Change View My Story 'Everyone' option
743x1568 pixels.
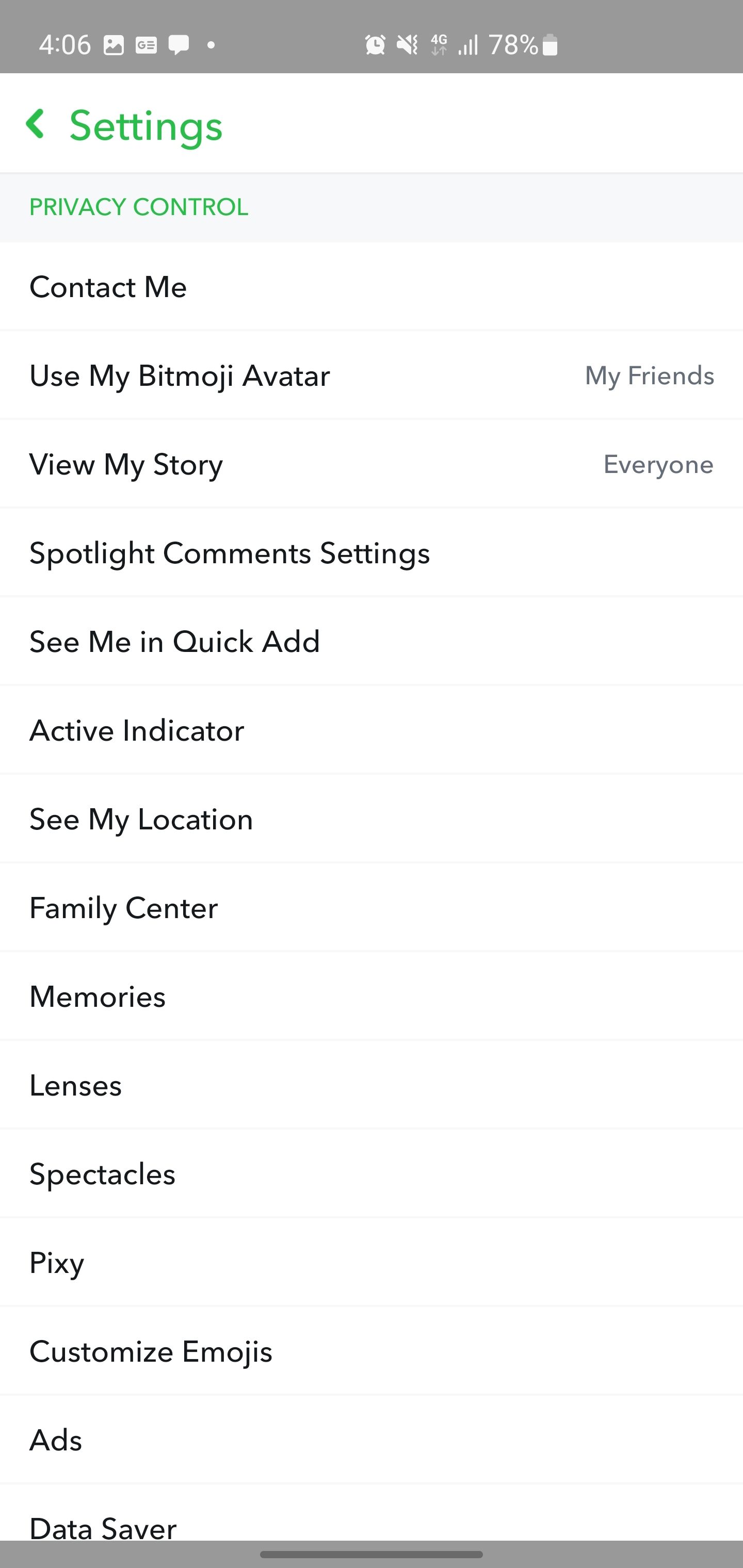[x=658, y=464]
